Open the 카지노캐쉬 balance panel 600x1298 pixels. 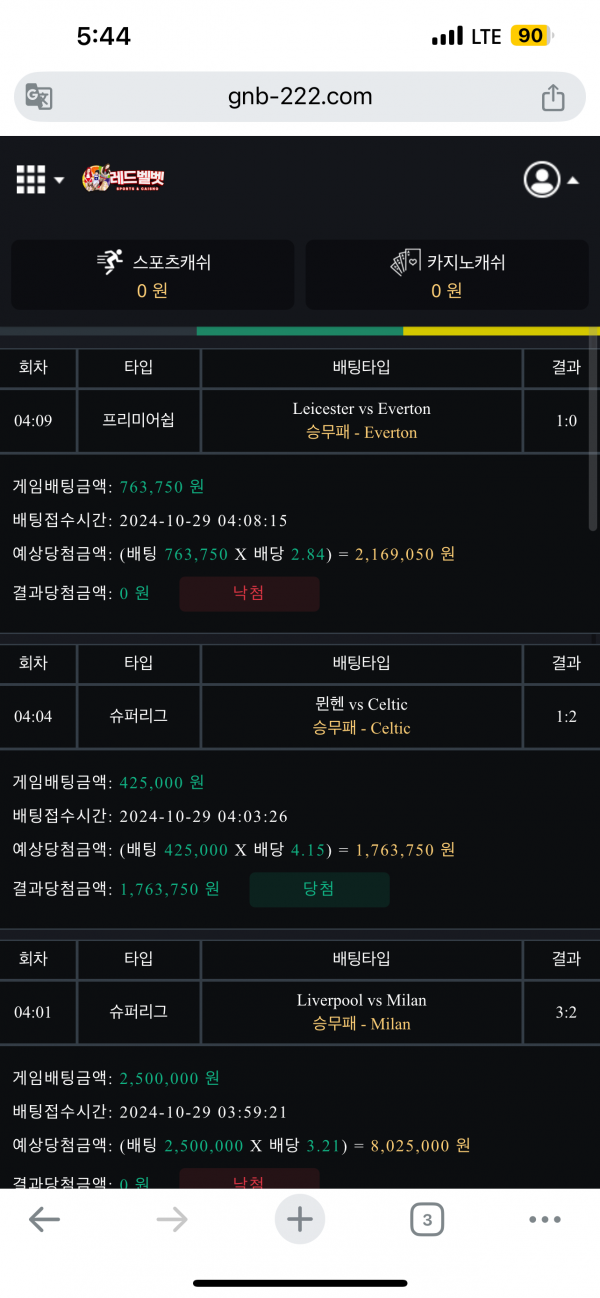[447, 275]
